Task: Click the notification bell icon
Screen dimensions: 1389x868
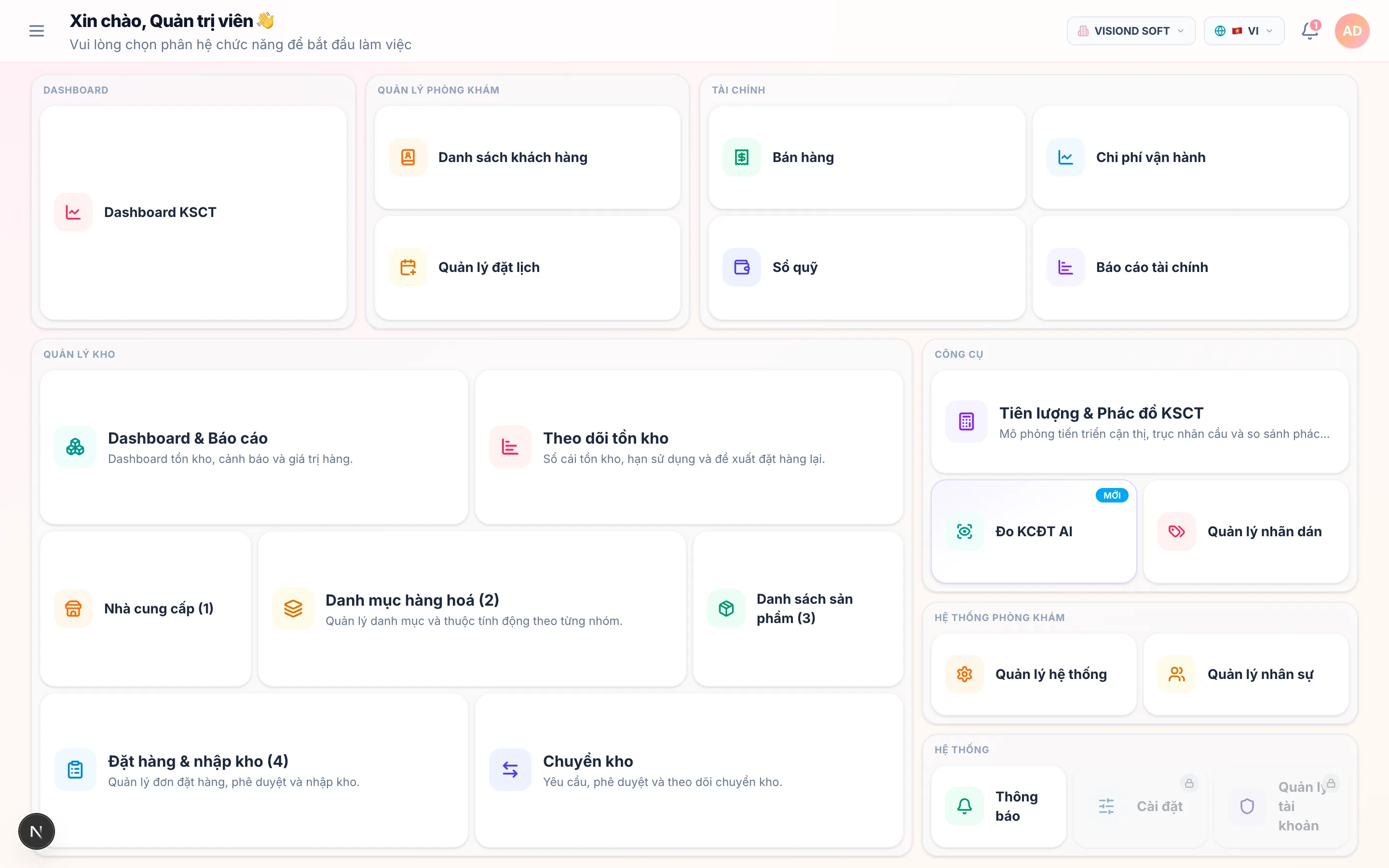Action: [1309, 31]
